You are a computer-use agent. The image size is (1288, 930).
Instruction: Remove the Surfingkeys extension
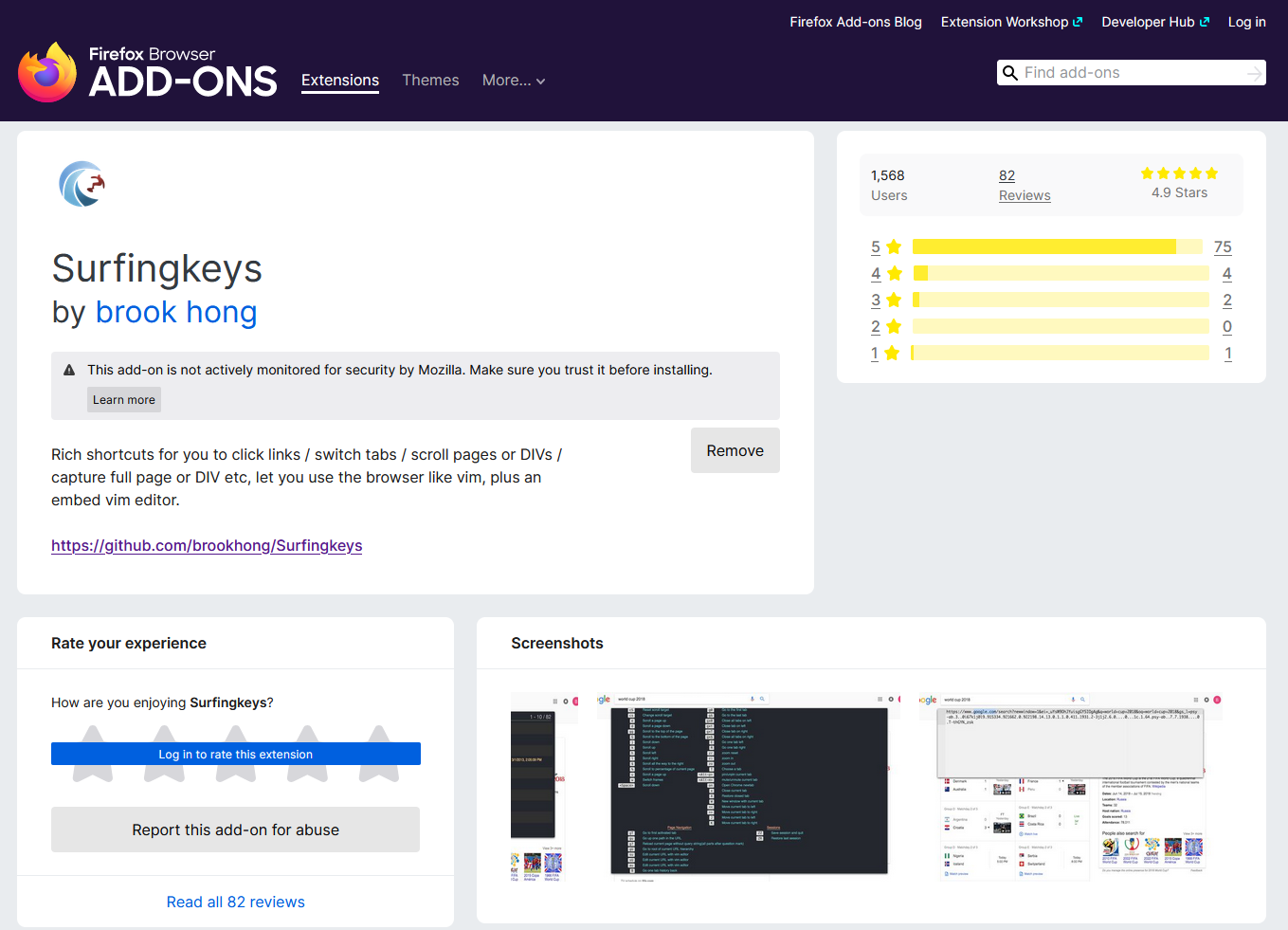pos(735,450)
